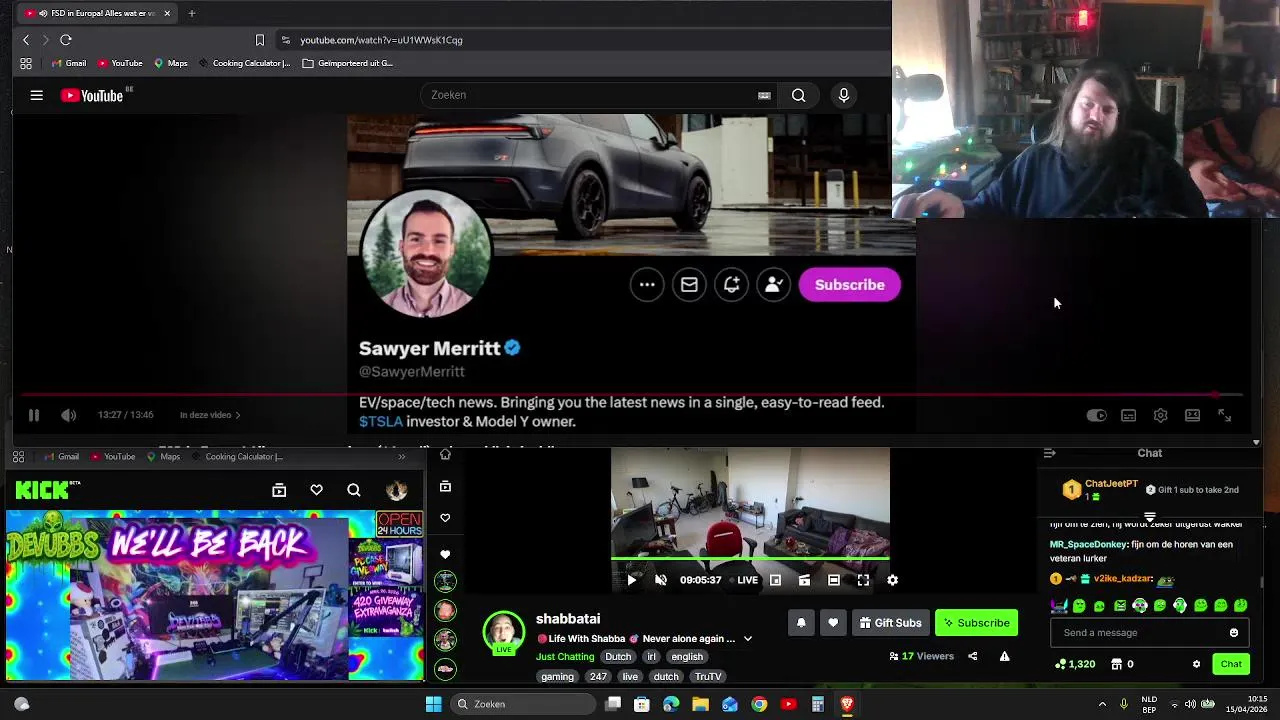The height and width of the screenshot is (720, 1280).
Task: Go back with the browser back arrow
Action: tap(26, 40)
